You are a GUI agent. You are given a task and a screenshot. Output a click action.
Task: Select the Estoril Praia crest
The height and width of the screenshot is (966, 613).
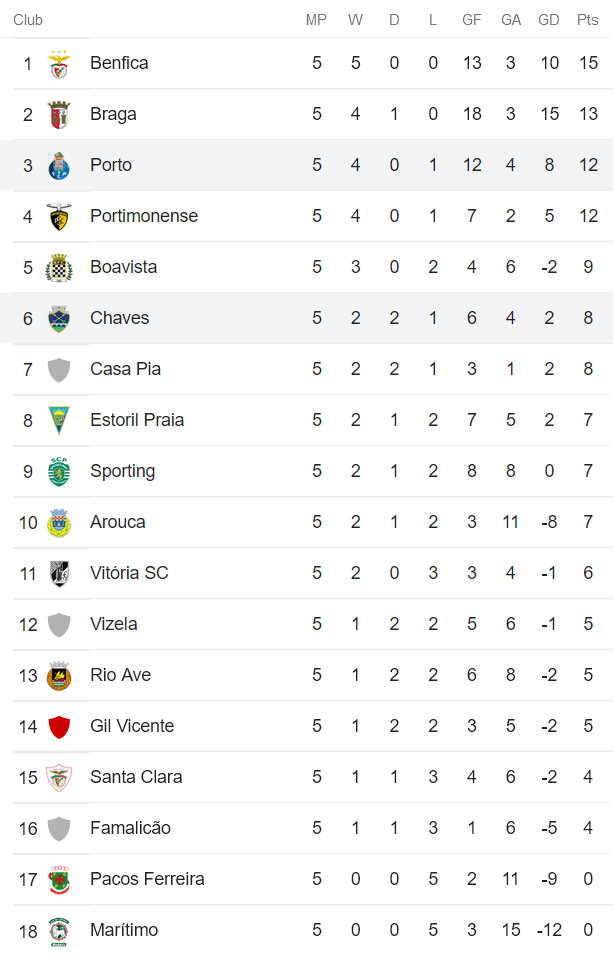coord(59,421)
